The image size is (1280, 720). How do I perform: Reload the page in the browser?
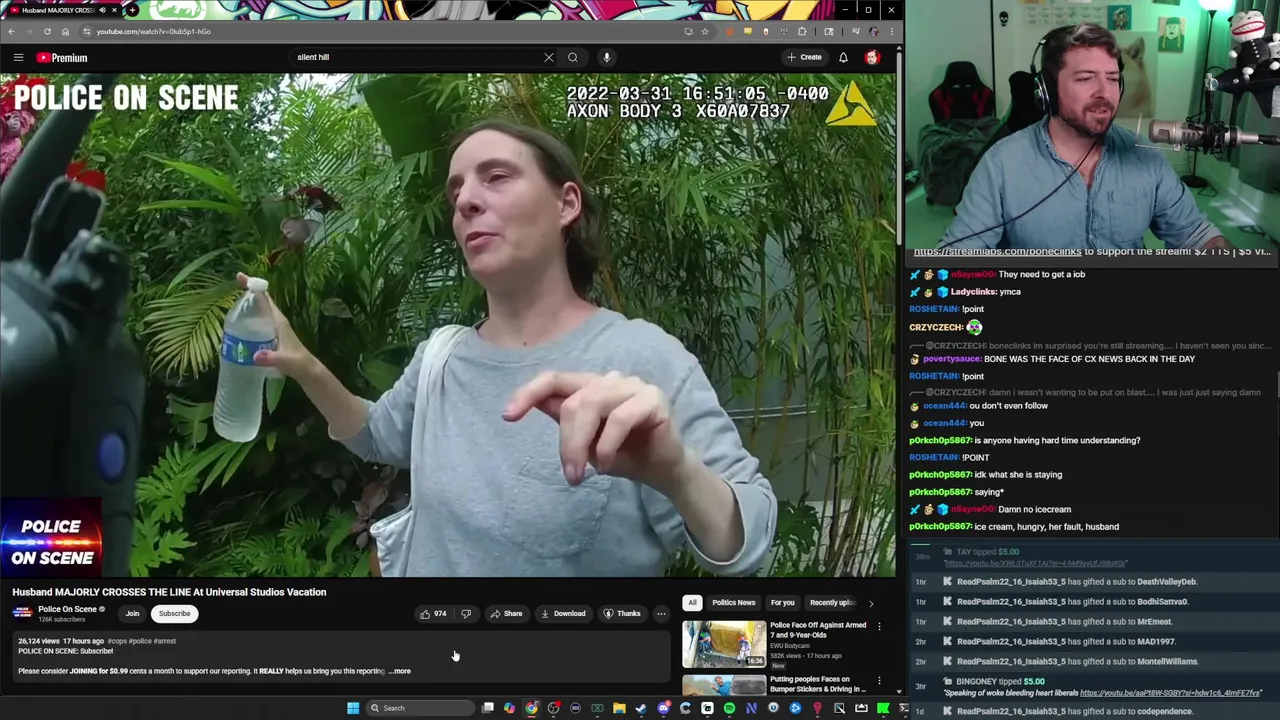(47, 31)
